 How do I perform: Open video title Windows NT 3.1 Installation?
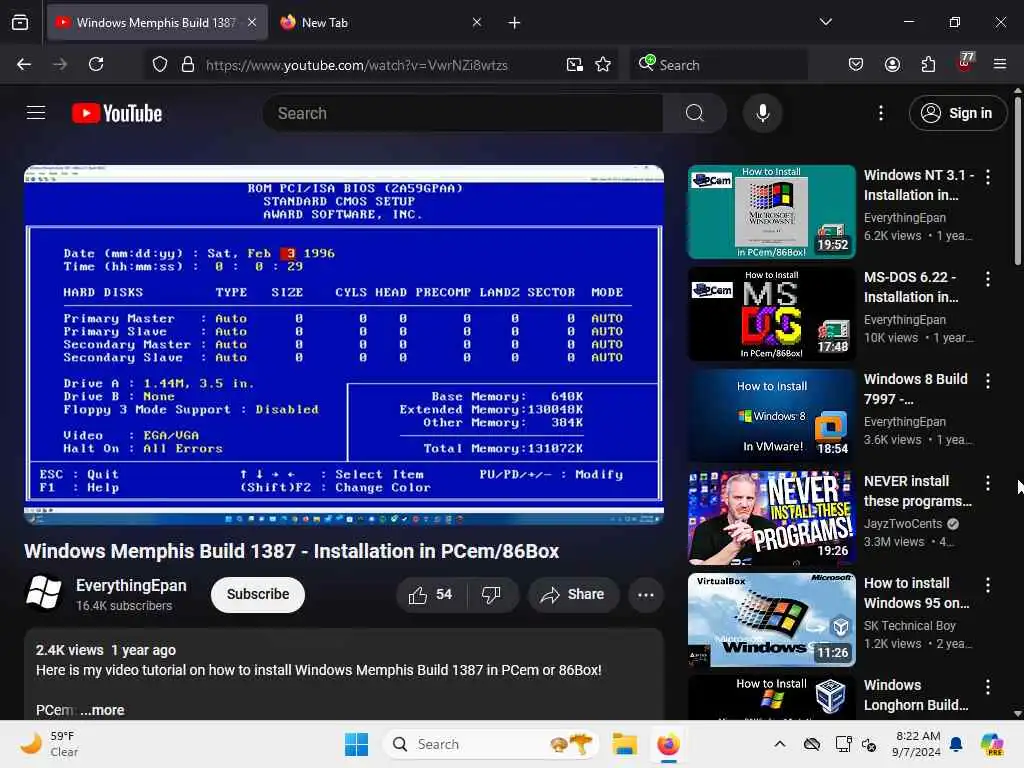click(919, 185)
